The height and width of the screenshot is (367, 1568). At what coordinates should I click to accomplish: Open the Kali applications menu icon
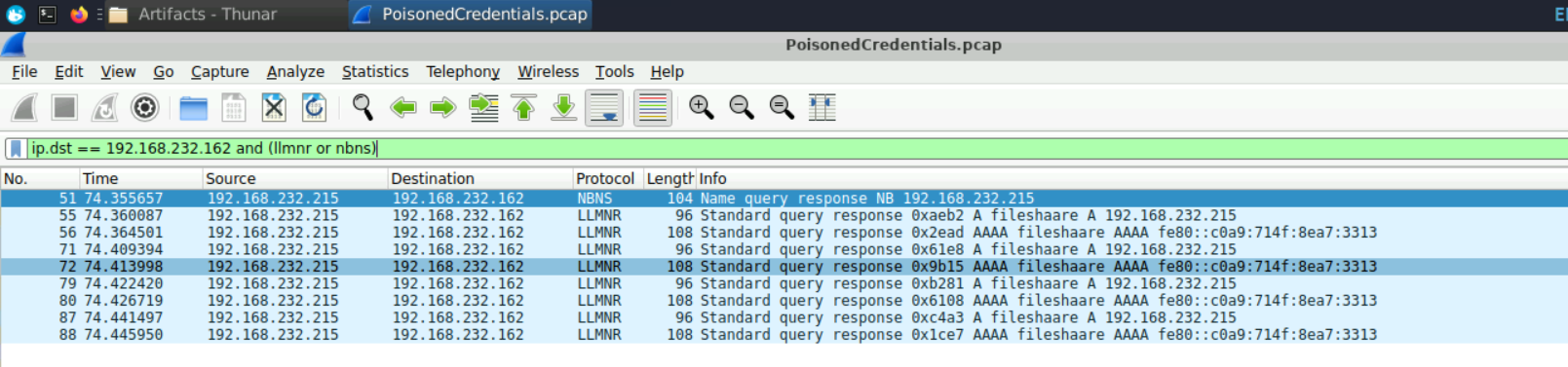[16, 14]
